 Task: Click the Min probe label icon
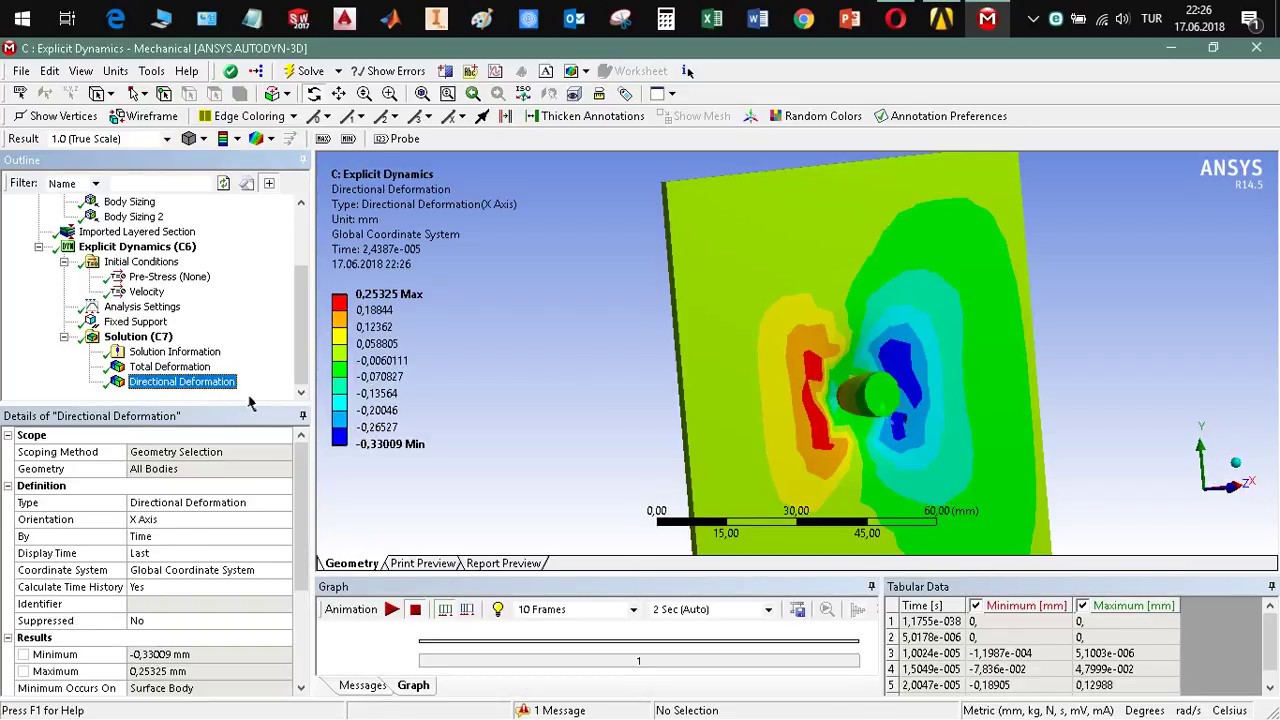tap(348, 139)
